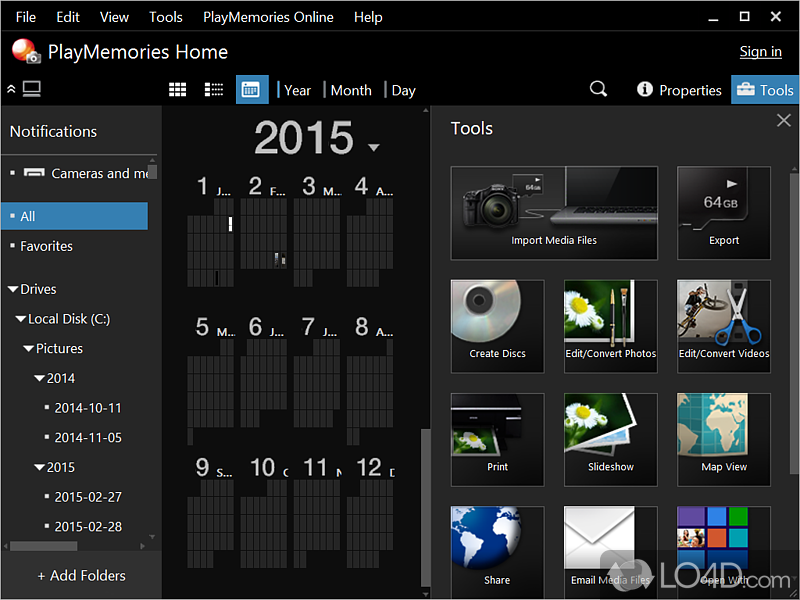
Task: Click the Add Folders button
Action: pos(81,575)
